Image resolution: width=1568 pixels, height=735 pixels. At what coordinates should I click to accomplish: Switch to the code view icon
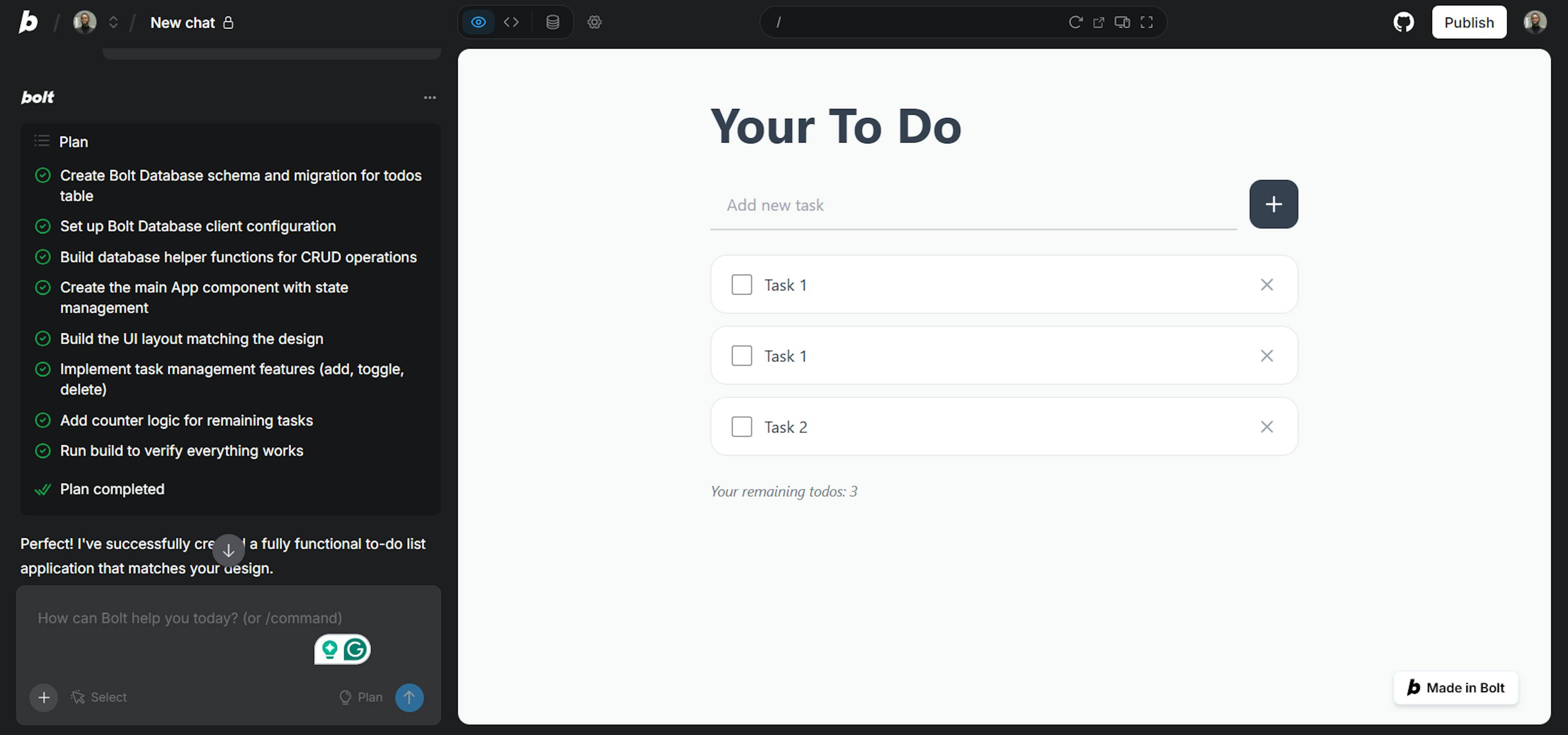[511, 22]
